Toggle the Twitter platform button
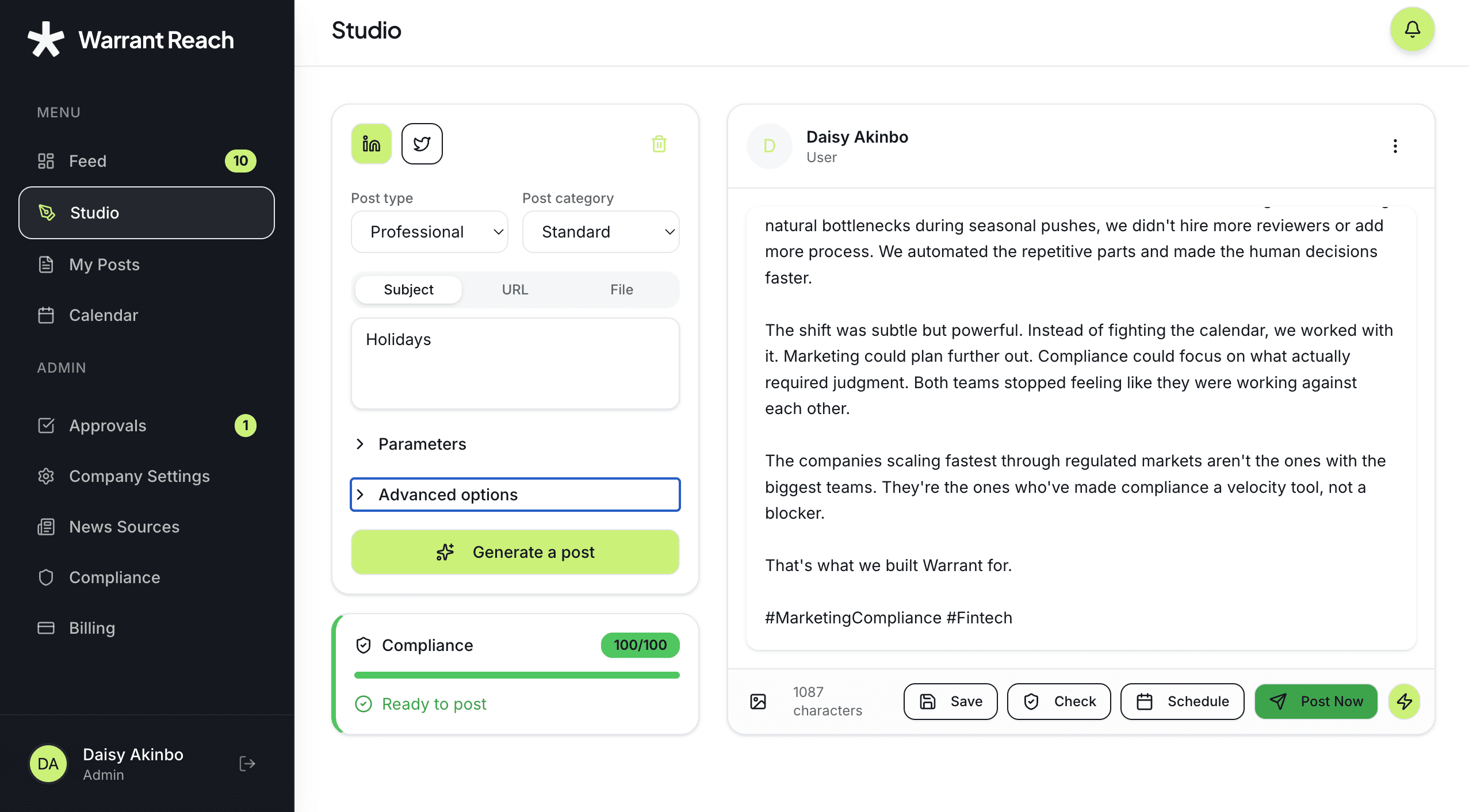Screen dimensions: 1469x812 coord(422,144)
